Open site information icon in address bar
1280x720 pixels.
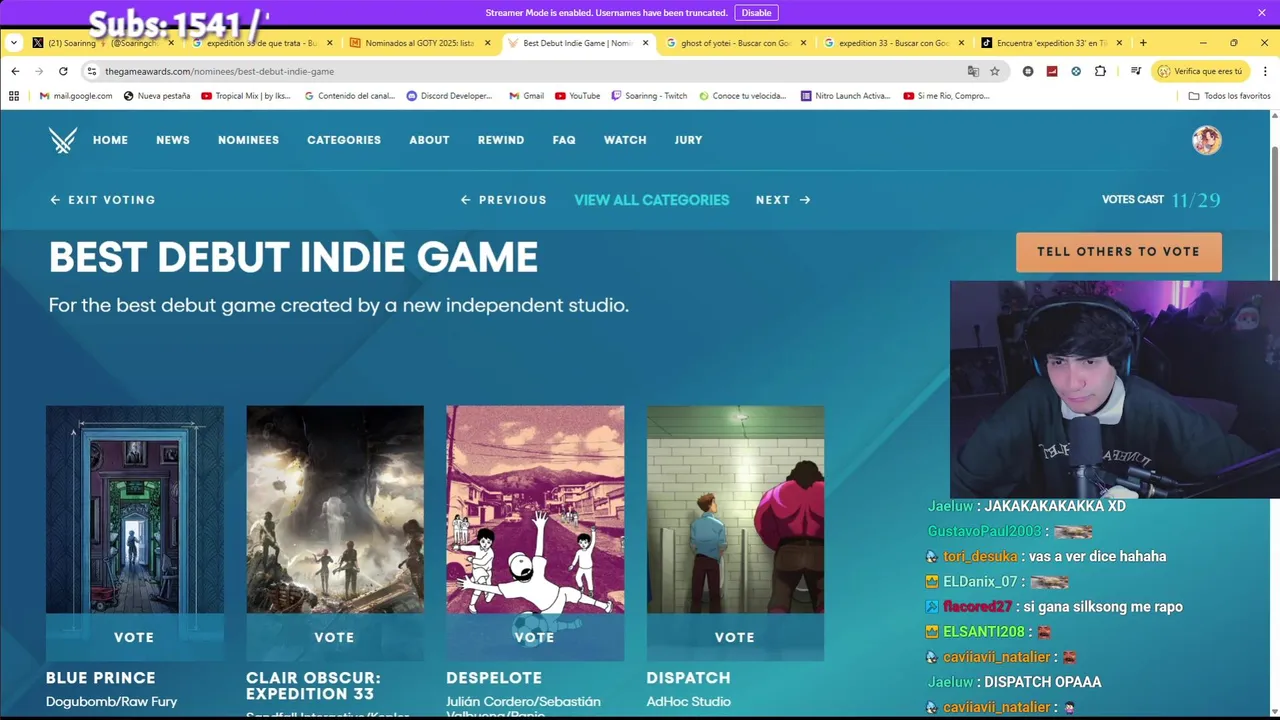92,71
